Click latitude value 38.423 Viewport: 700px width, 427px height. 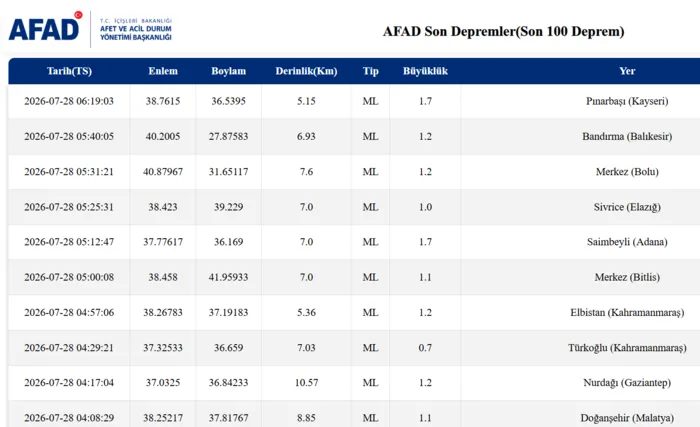tap(163, 207)
